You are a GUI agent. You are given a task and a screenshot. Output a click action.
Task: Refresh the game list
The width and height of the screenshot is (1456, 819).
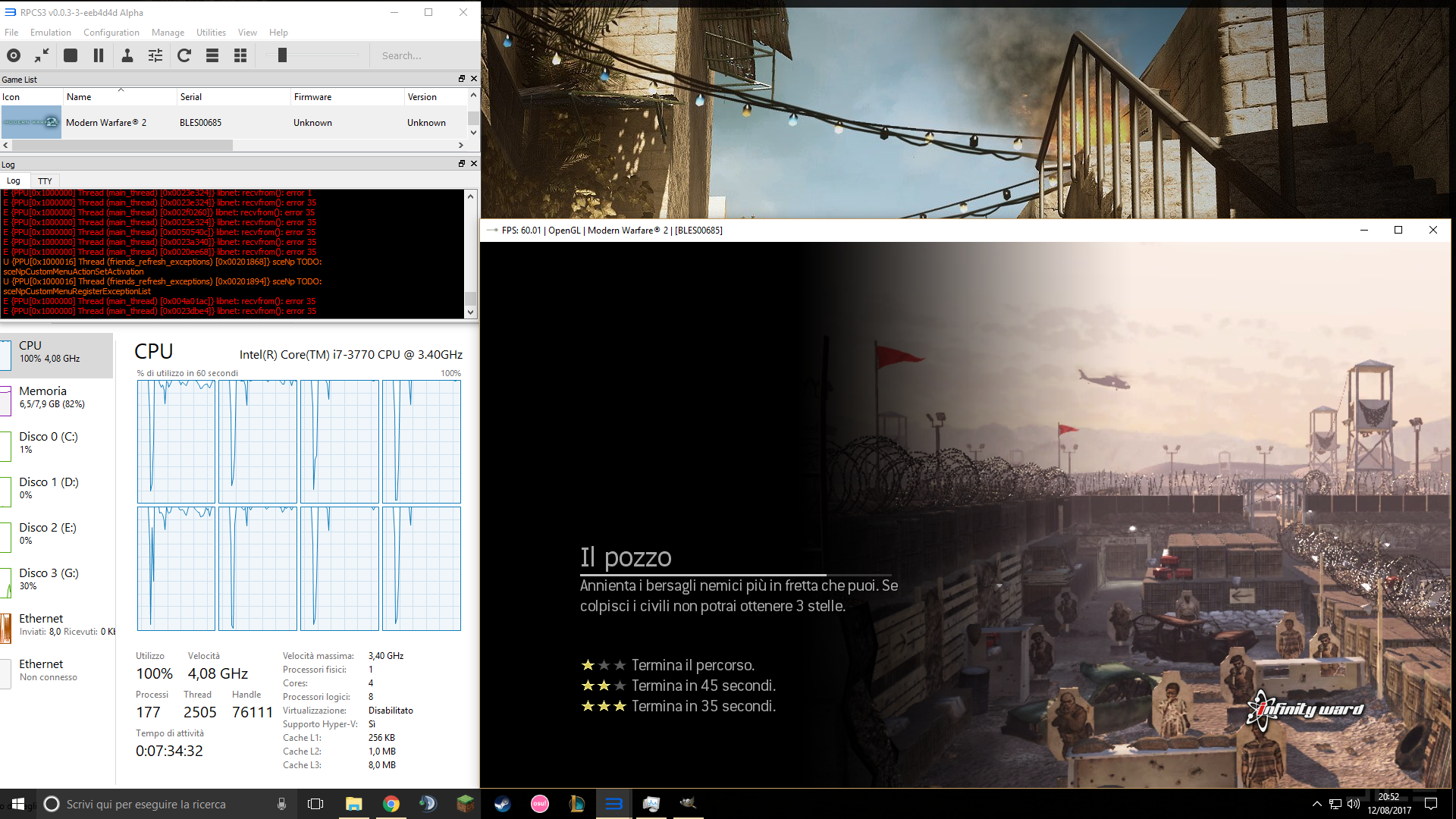pos(184,55)
